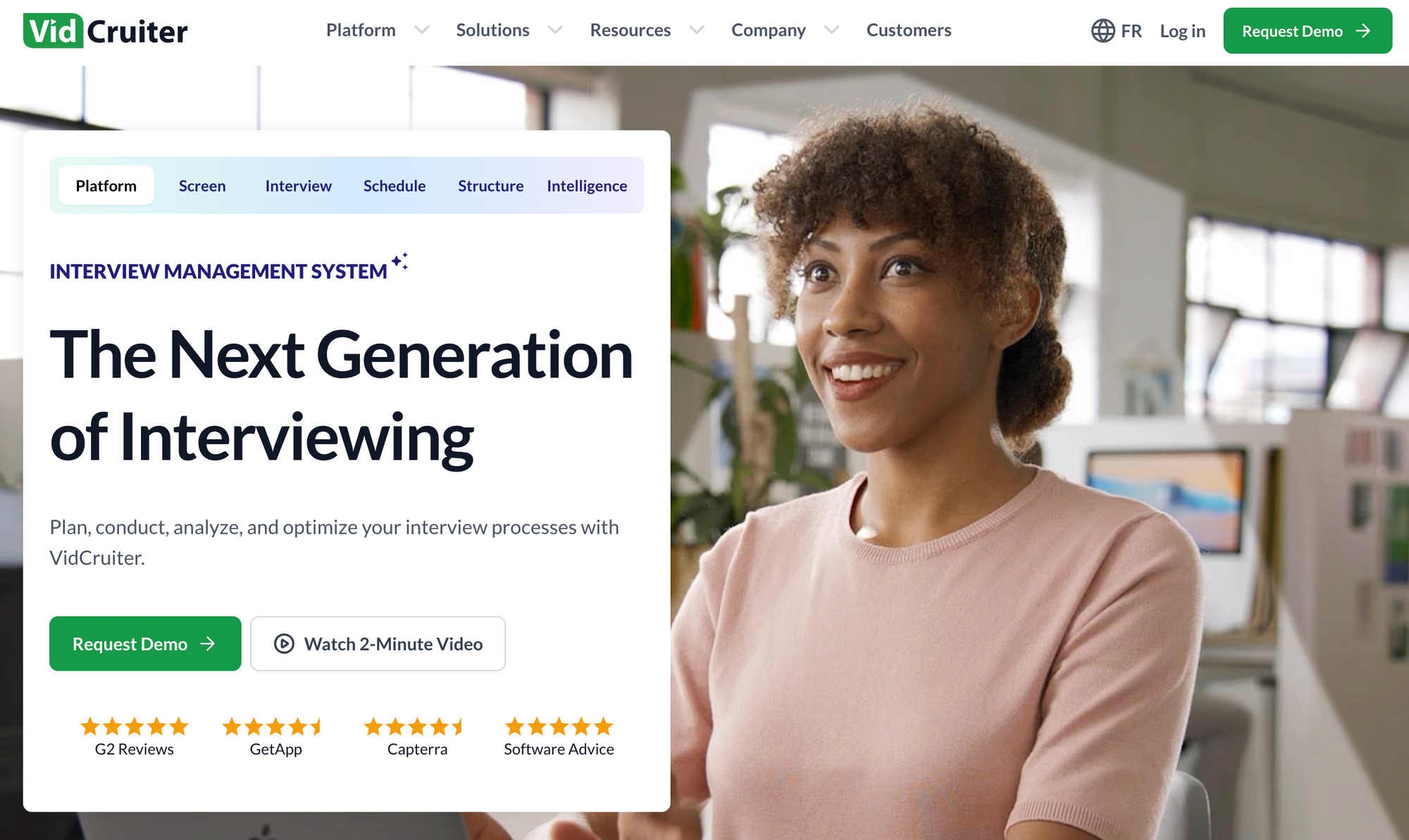1409x840 pixels.
Task: Switch to the Screen tab
Action: click(x=202, y=186)
